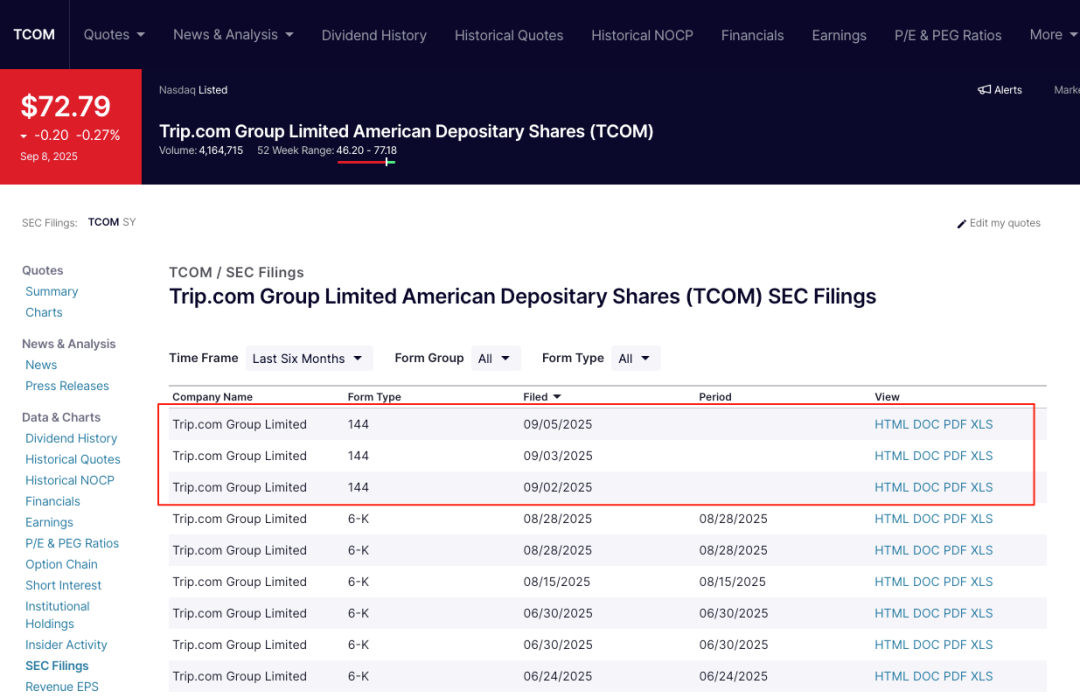This screenshot has height=698, width=1080.
Task: Go to Dividend History in the top navigation
Action: pyautogui.click(x=374, y=35)
